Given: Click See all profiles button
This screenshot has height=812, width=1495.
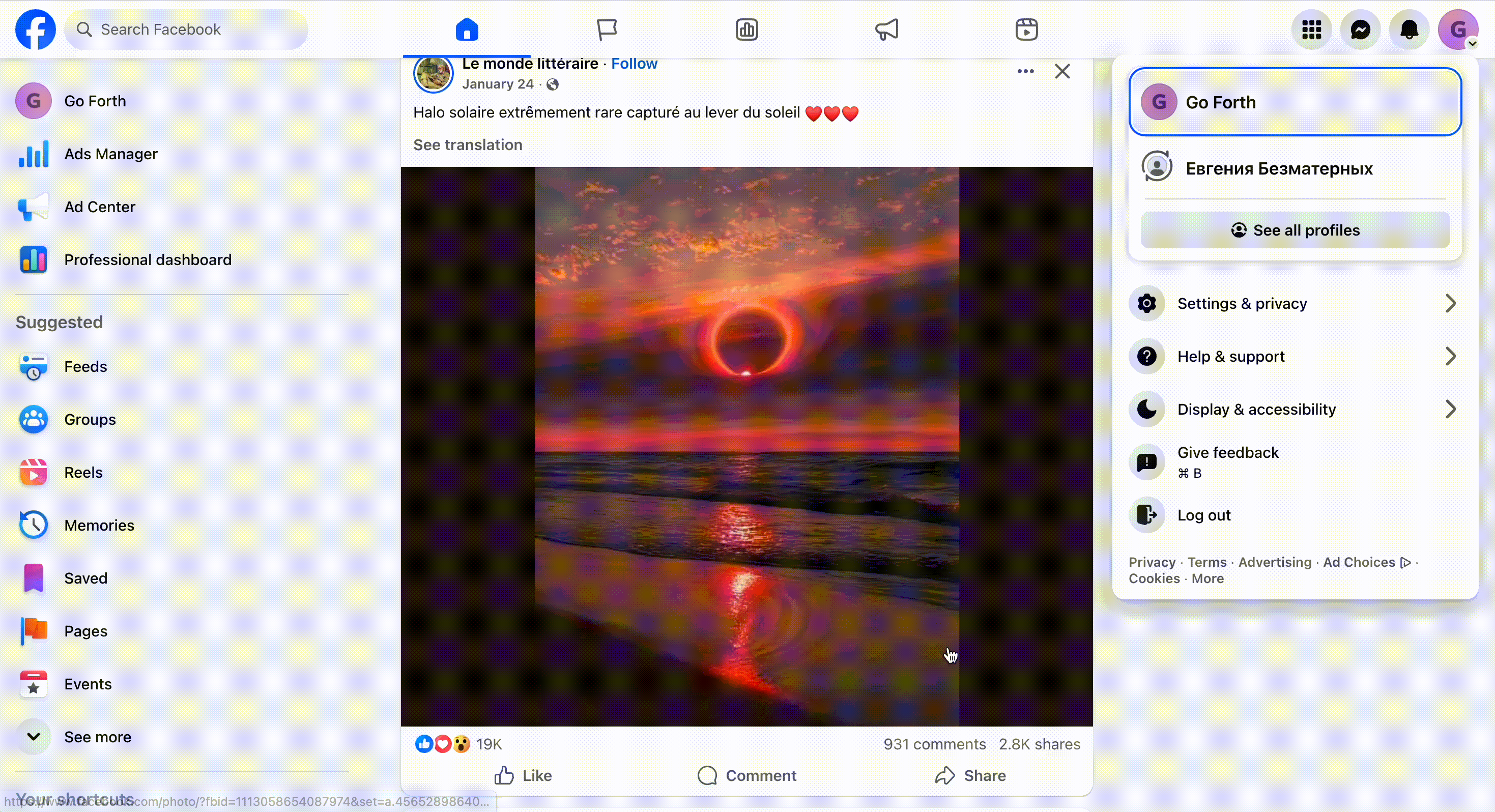Looking at the screenshot, I should 1295,230.
